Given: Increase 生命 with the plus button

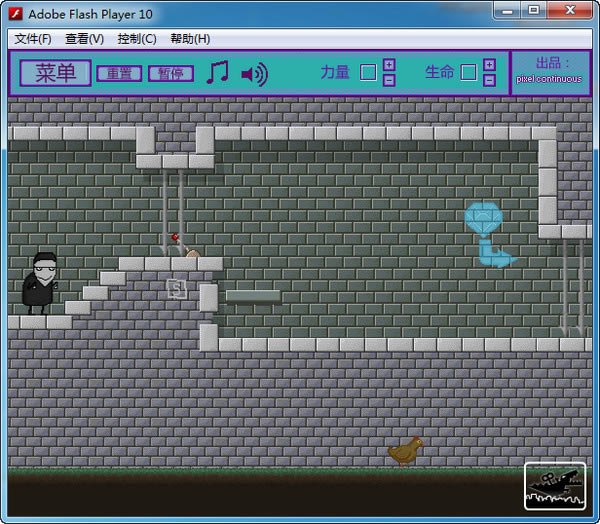Looking at the screenshot, I should [489, 65].
